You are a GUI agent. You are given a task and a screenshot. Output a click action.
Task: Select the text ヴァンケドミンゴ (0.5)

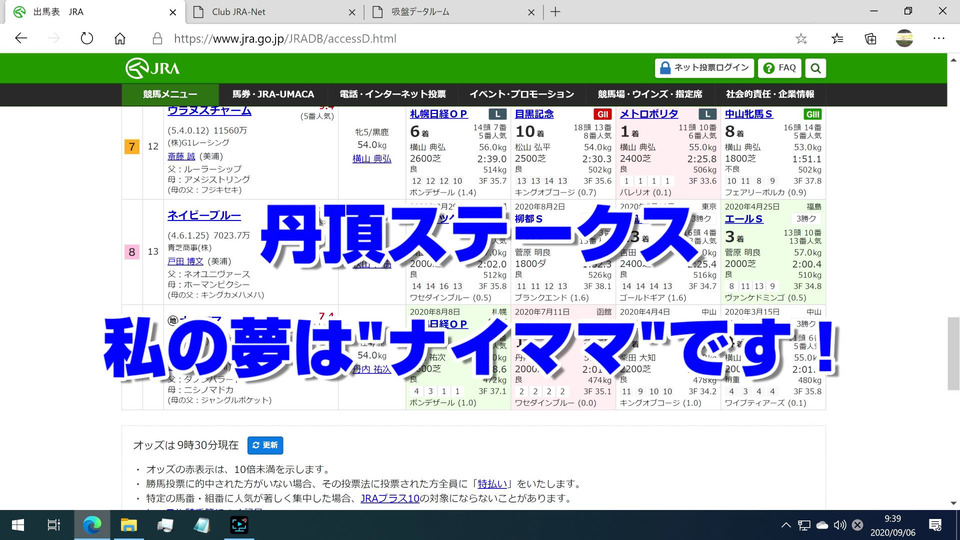[765, 298]
